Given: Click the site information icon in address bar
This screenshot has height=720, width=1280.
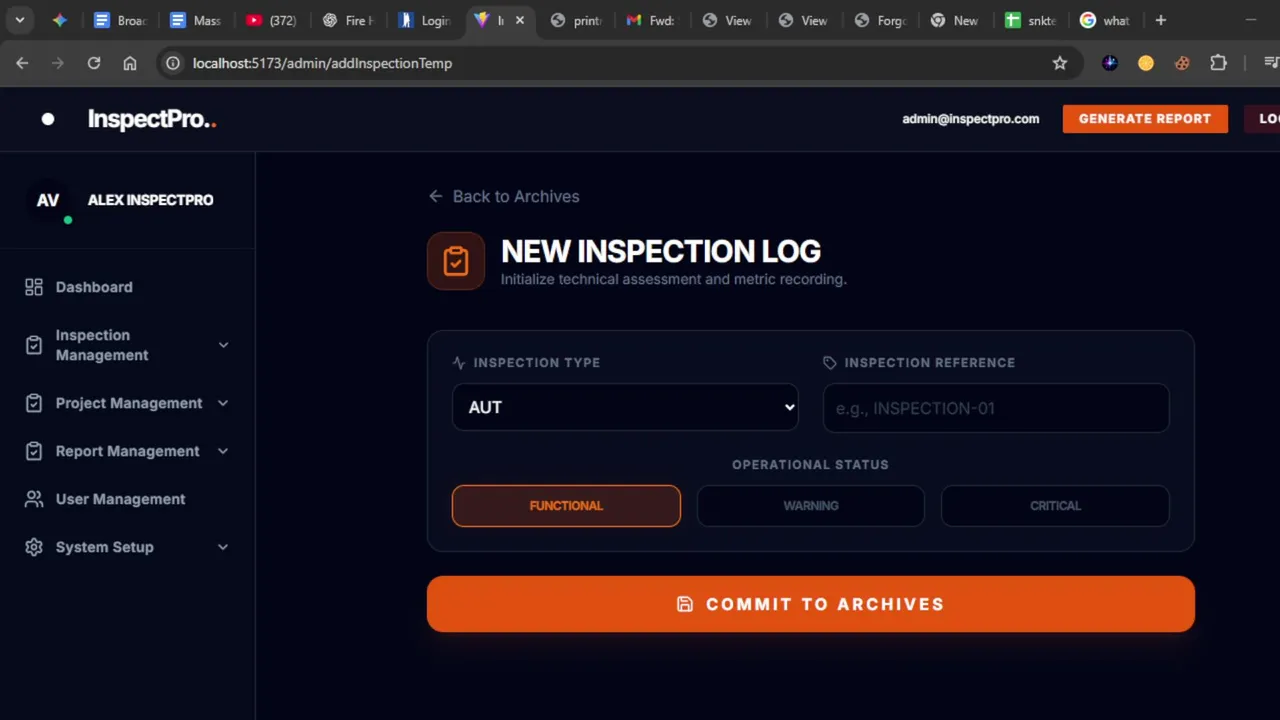Looking at the screenshot, I should tap(173, 63).
